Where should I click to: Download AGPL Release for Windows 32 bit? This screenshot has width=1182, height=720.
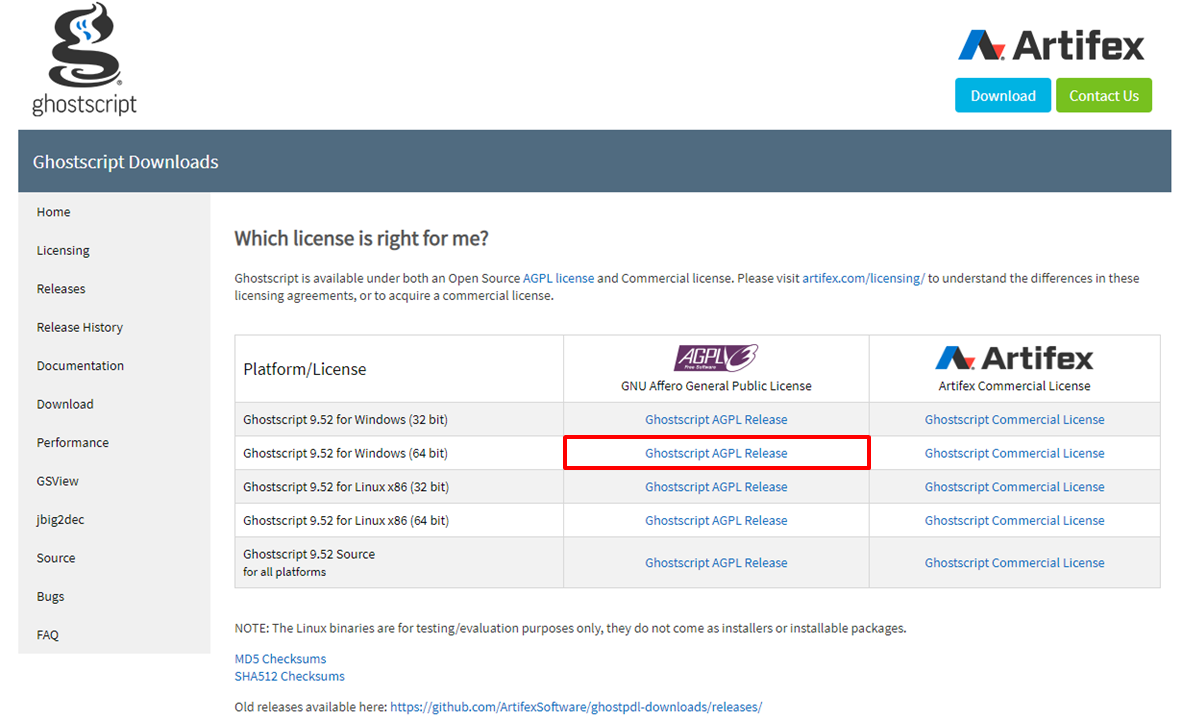coord(715,419)
